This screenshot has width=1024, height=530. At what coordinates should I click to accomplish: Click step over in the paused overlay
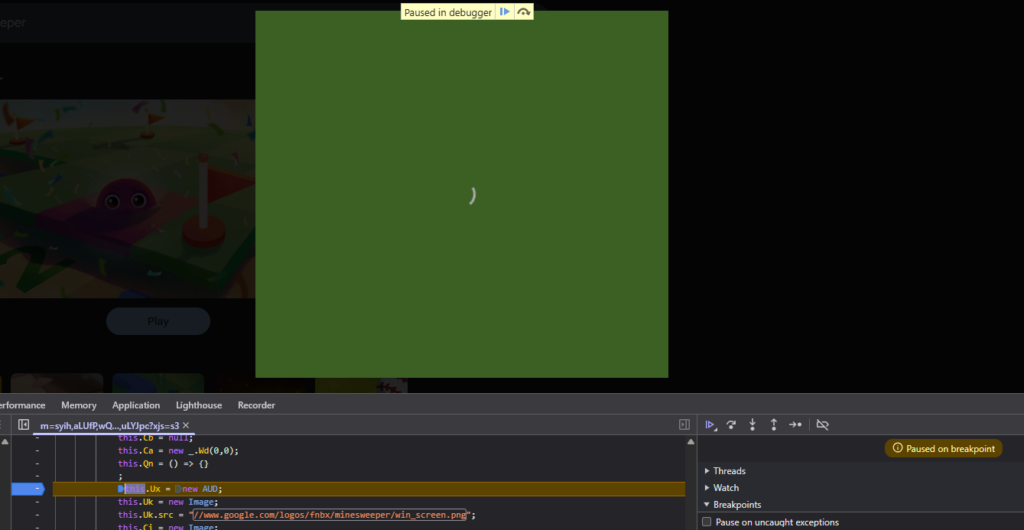click(x=524, y=12)
